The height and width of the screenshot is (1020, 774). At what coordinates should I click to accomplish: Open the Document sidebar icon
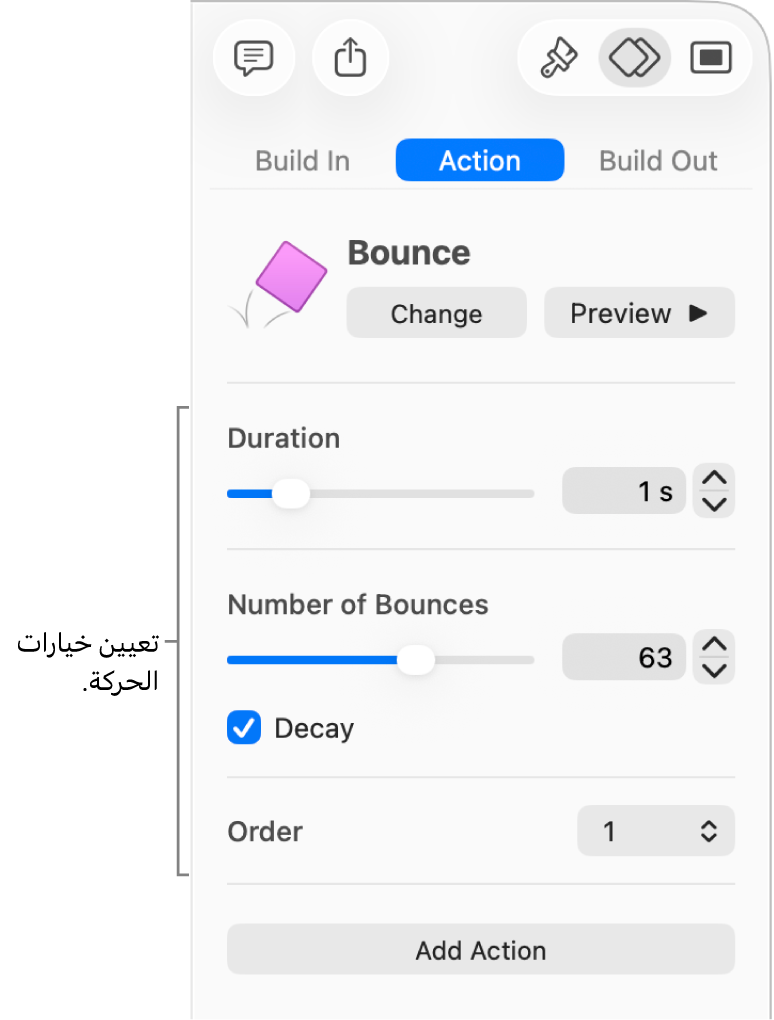click(x=711, y=59)
